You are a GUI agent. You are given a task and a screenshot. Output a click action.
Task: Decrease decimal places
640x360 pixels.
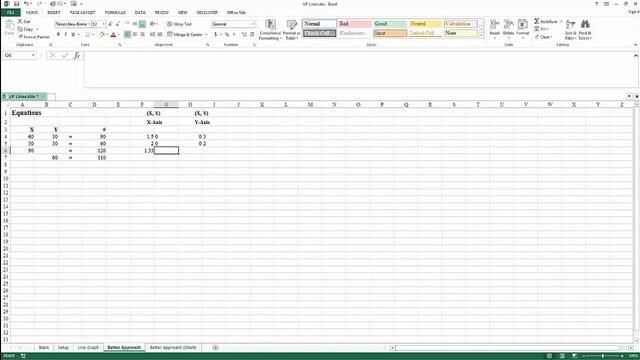pos(252,35)
